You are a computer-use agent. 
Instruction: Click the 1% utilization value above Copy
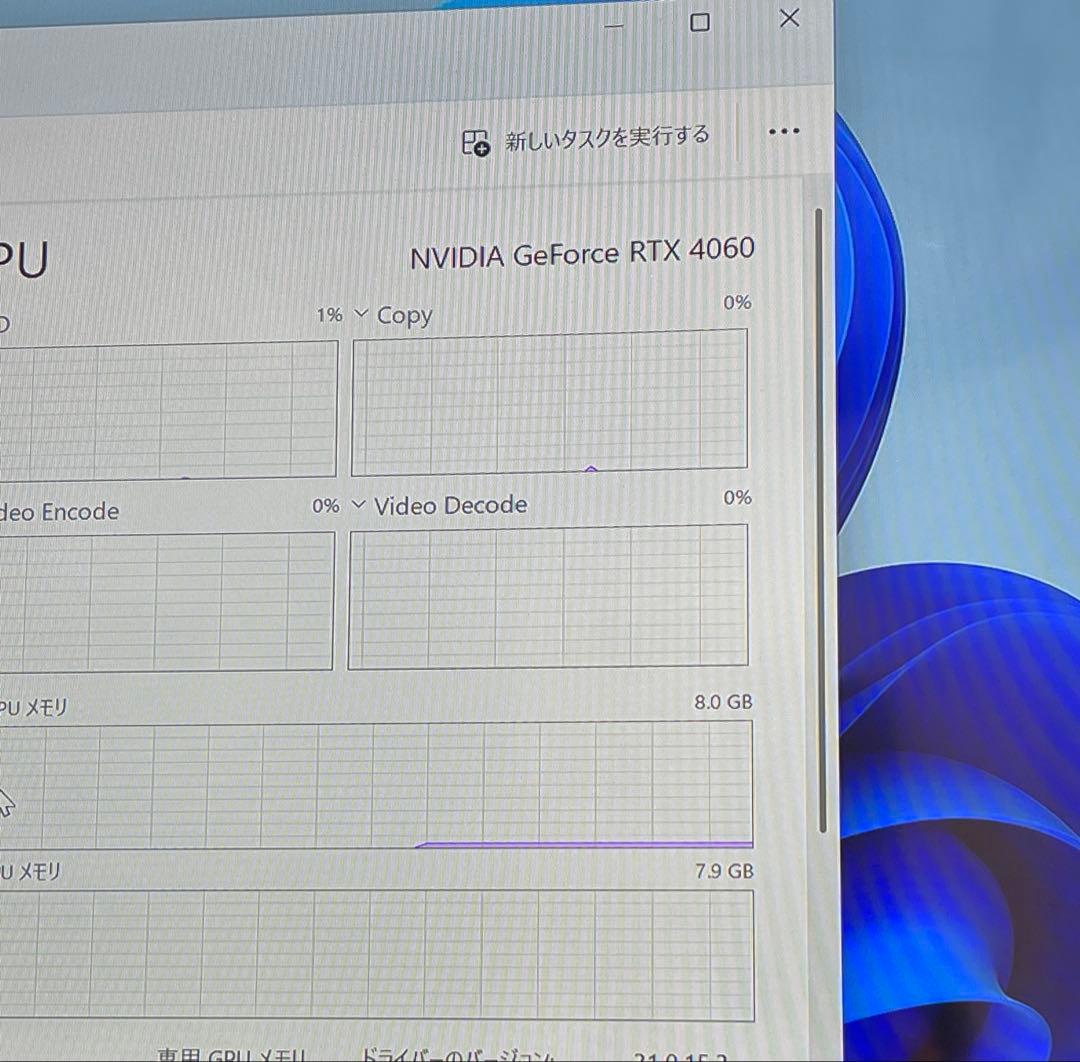point(329,314)
